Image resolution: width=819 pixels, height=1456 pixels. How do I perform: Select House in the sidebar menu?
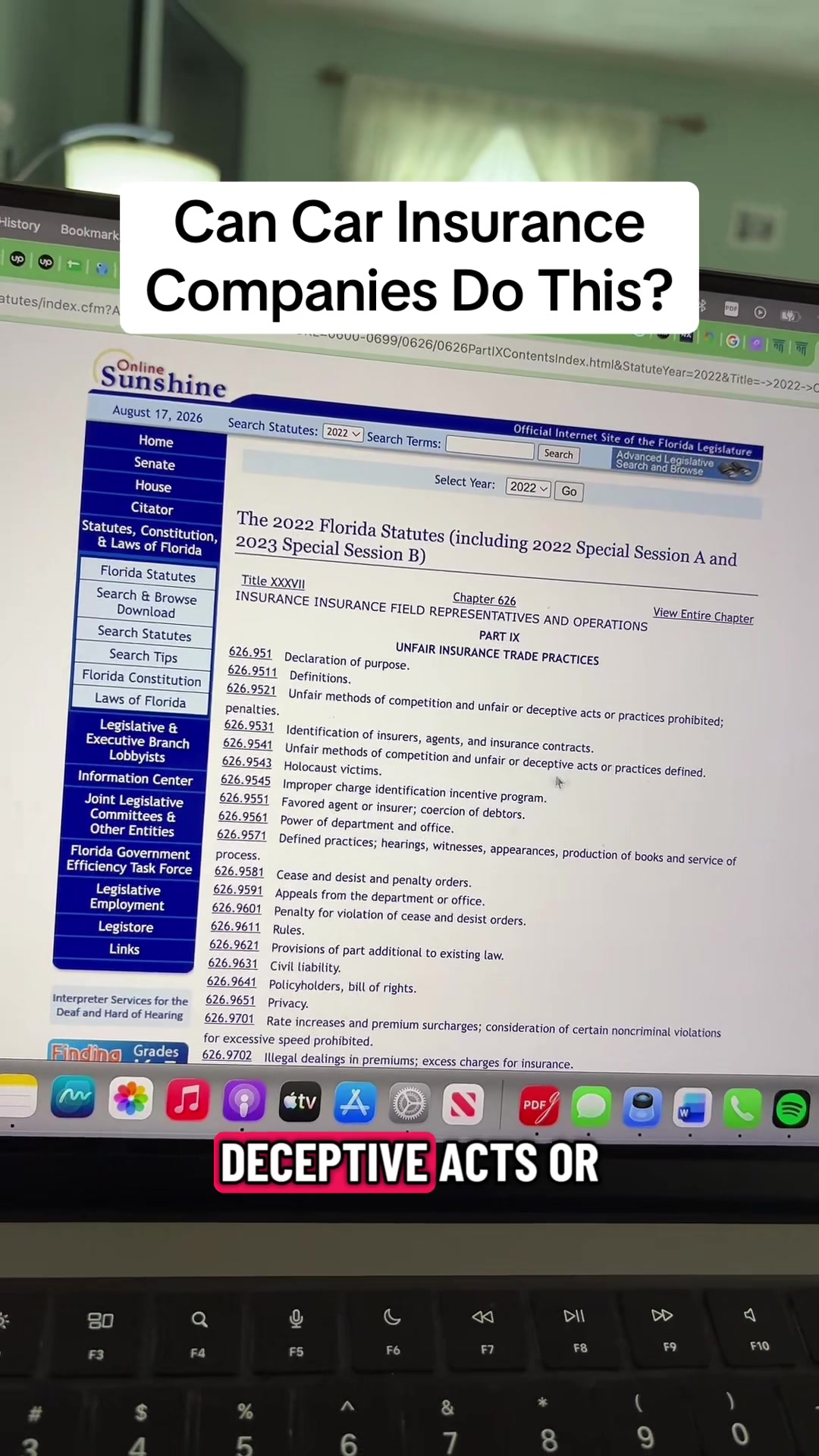(x=153, y=486)
